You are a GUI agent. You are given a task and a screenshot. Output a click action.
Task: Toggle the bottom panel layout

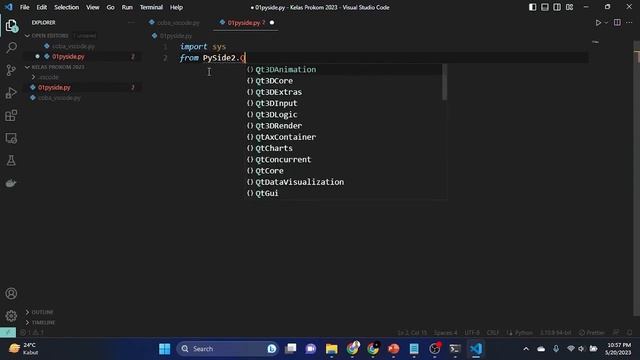click(x=545, y=7)
